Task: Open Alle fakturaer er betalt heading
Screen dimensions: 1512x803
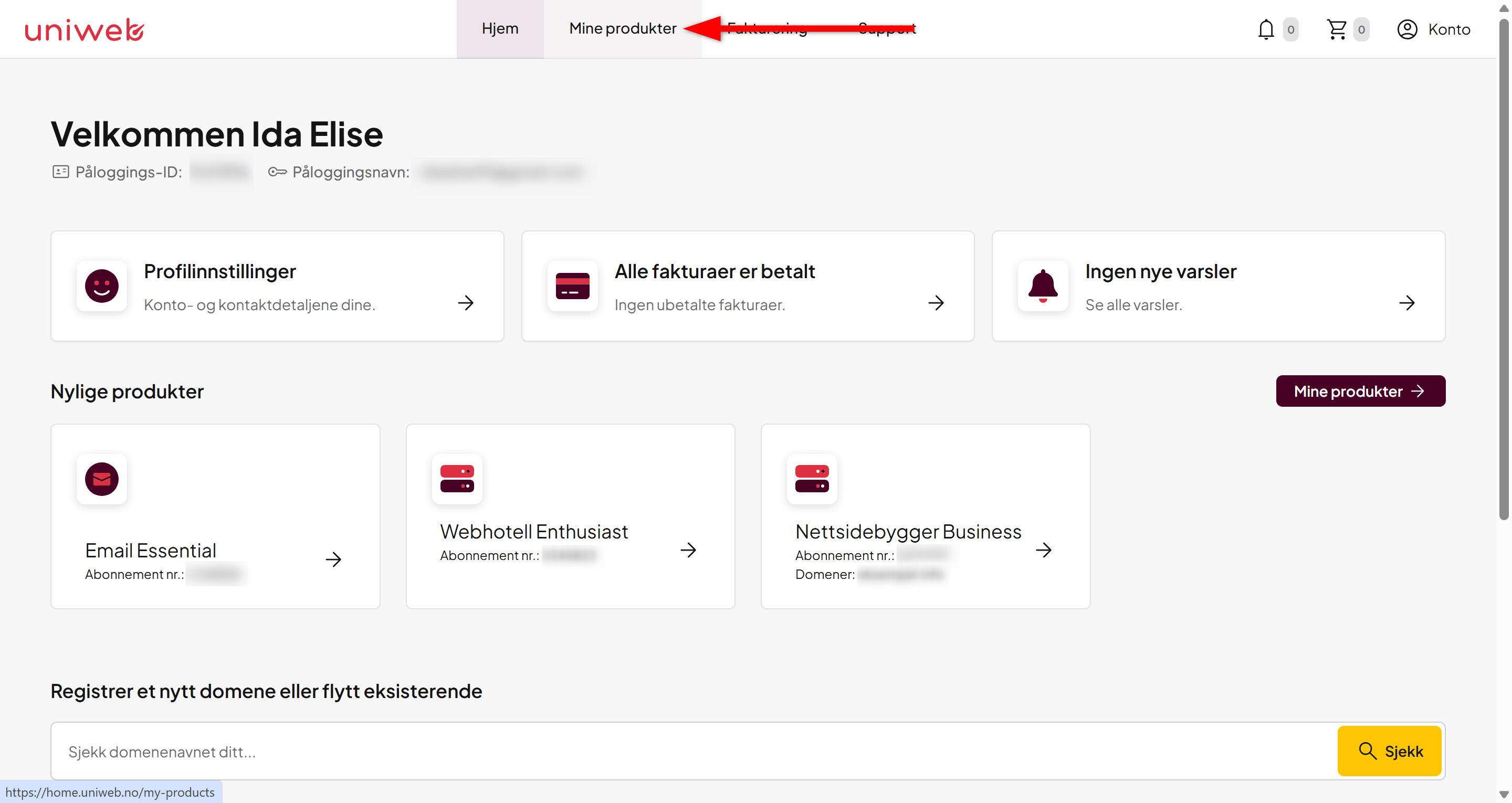Action: click(x=715, y=271)
